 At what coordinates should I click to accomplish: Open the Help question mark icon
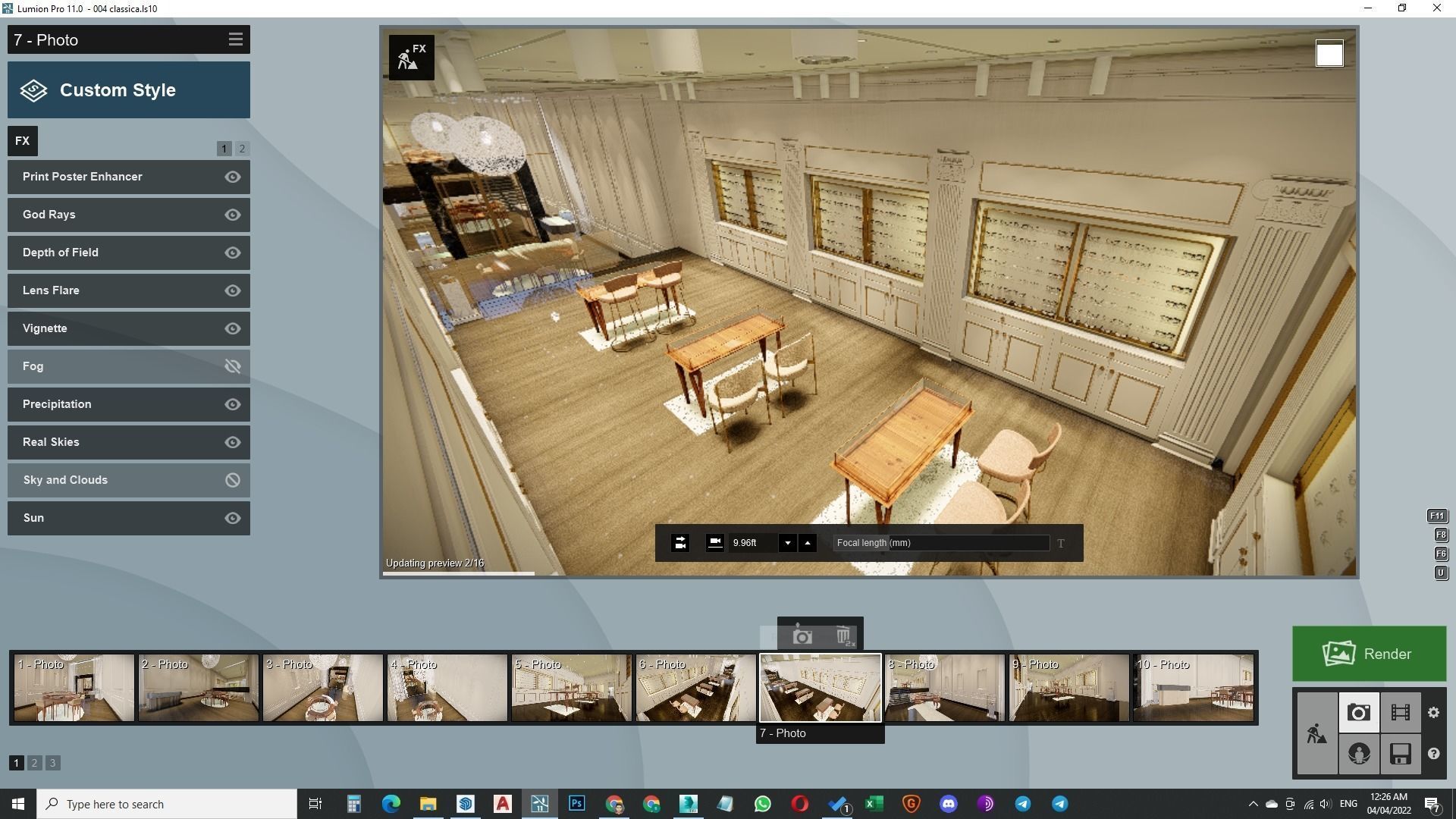coord(1433,754)
